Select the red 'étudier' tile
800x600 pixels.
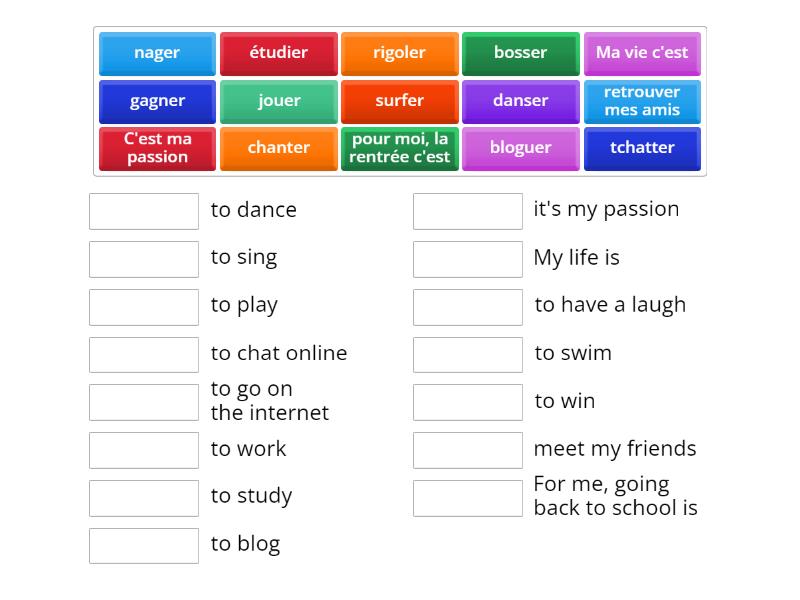[x=278, y=53]
